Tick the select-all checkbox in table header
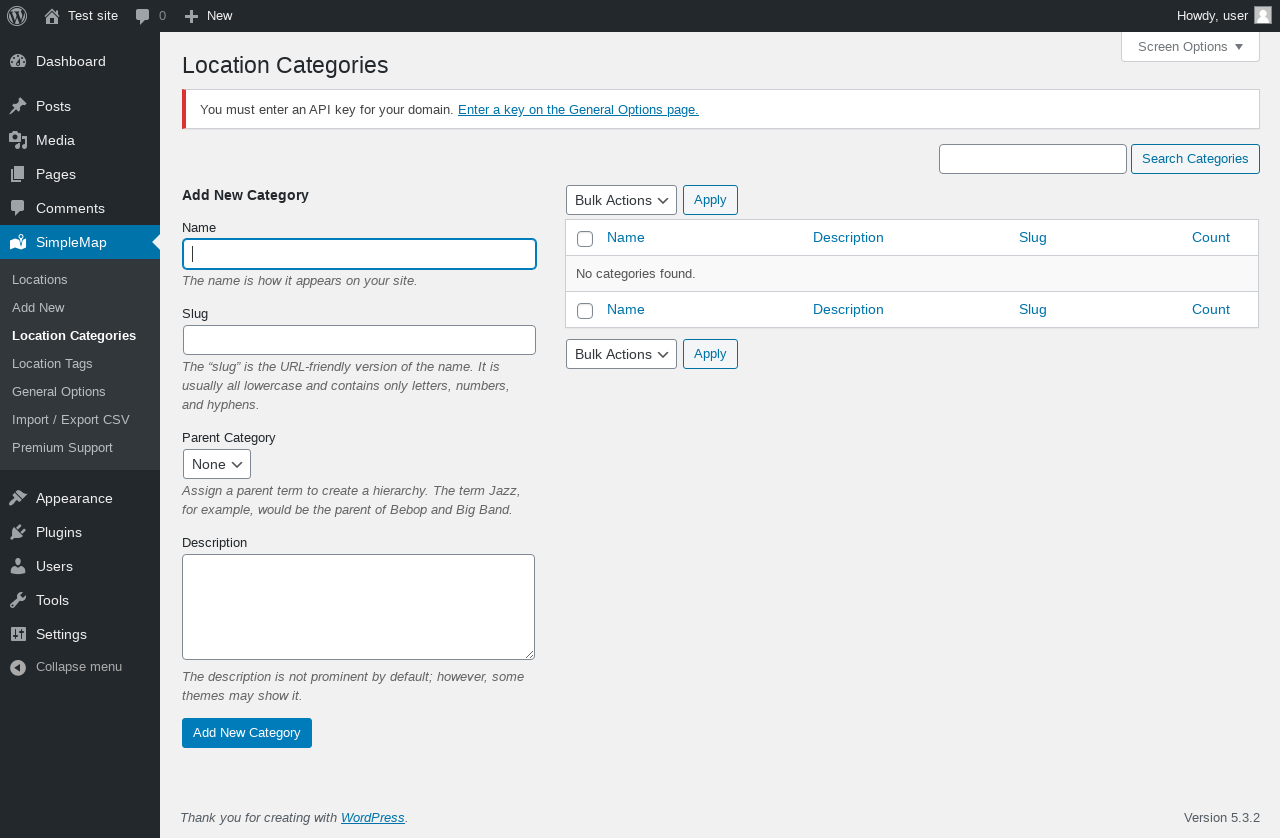 585,239
